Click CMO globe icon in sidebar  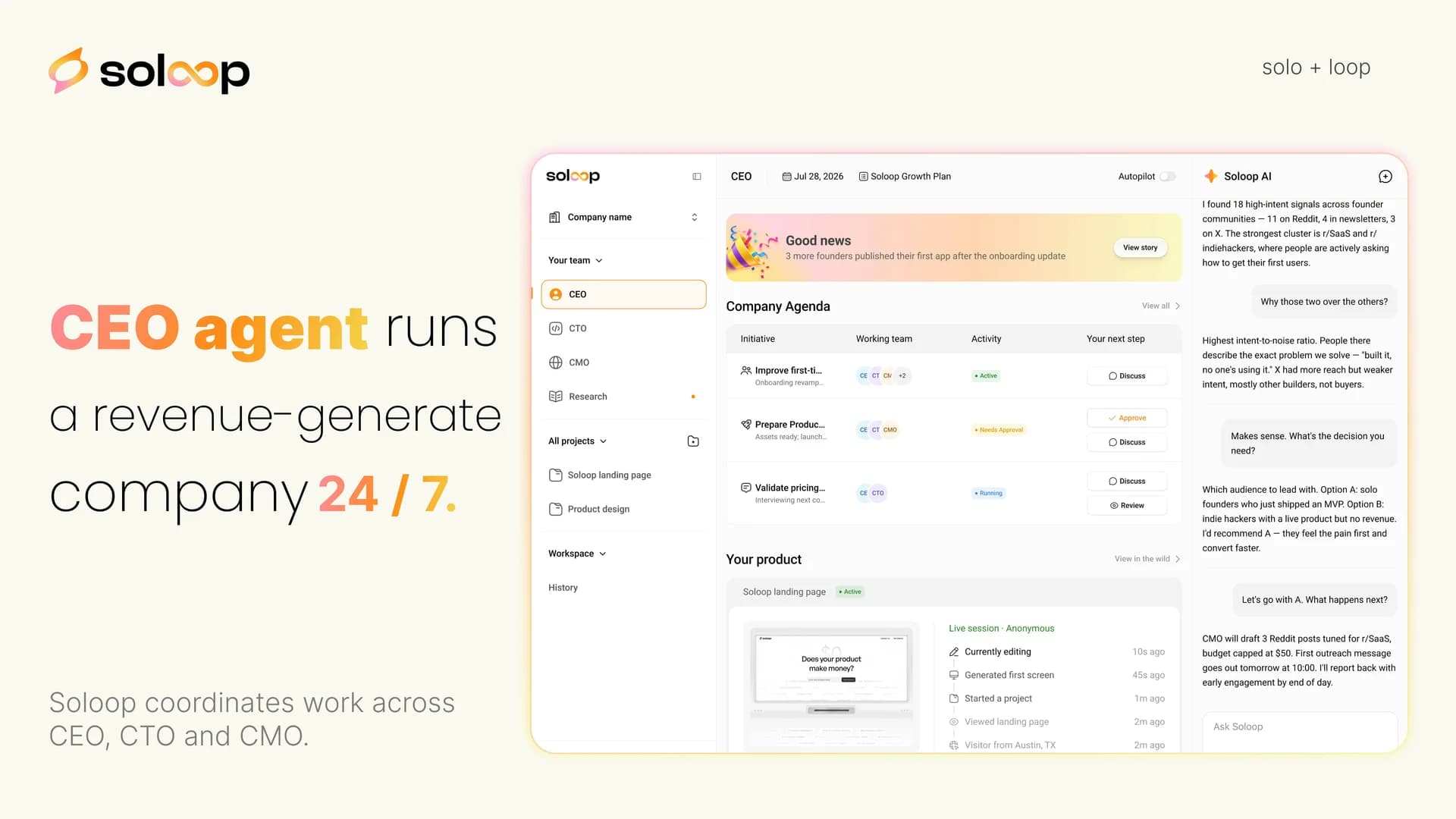[556, 362]
